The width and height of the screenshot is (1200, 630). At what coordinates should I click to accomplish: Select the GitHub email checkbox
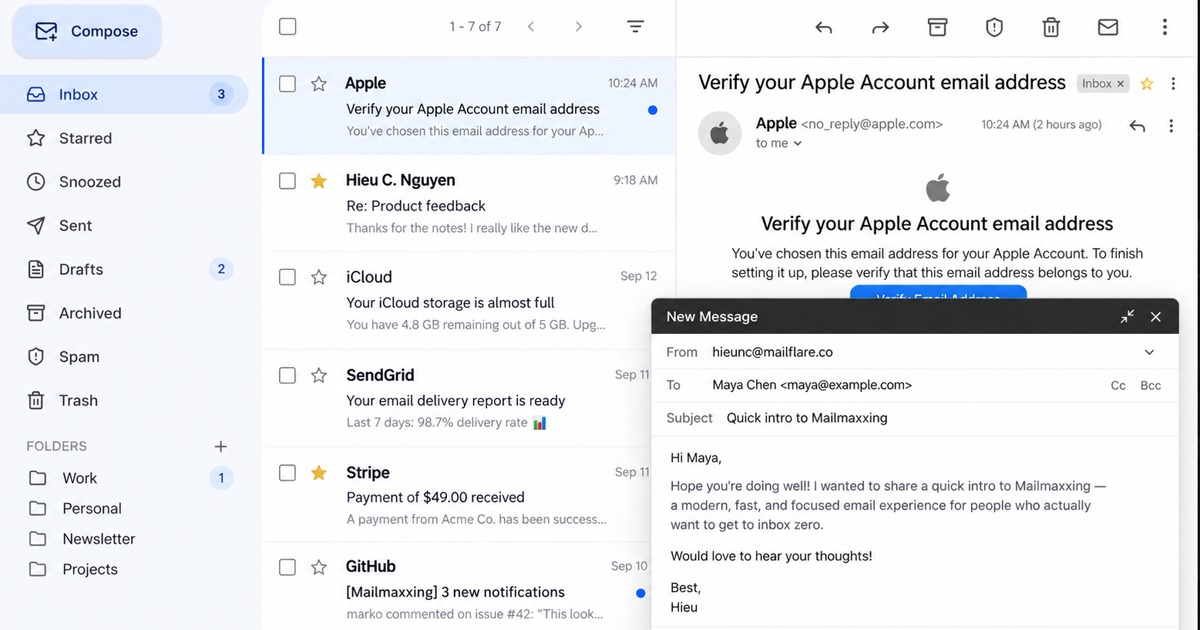click(288, 567)
